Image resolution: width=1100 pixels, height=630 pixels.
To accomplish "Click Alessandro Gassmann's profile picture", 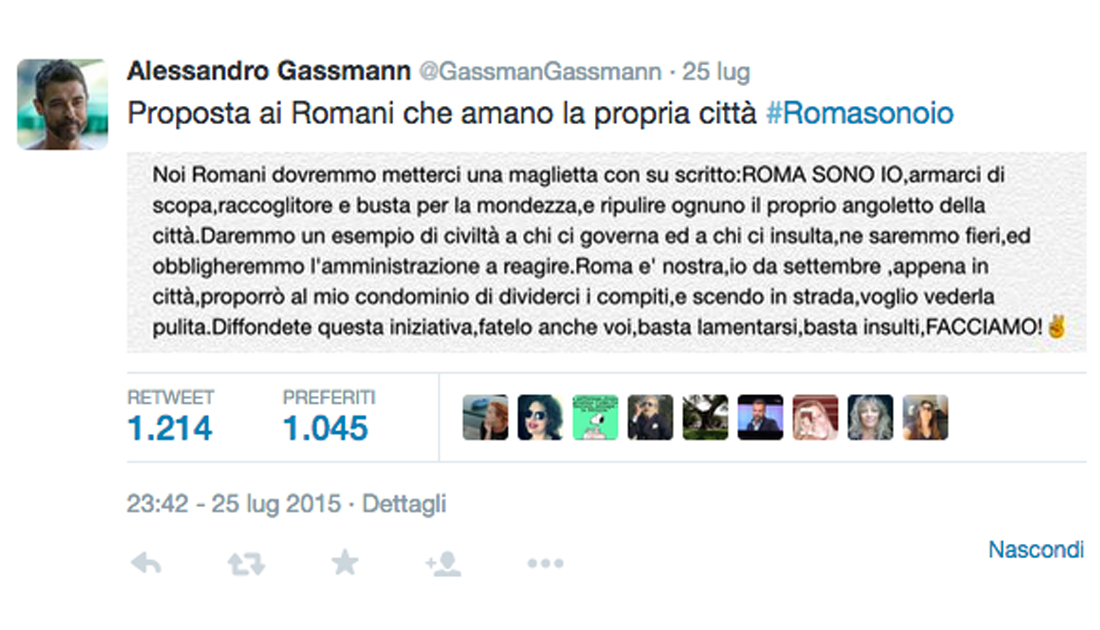I will (63, 102).
